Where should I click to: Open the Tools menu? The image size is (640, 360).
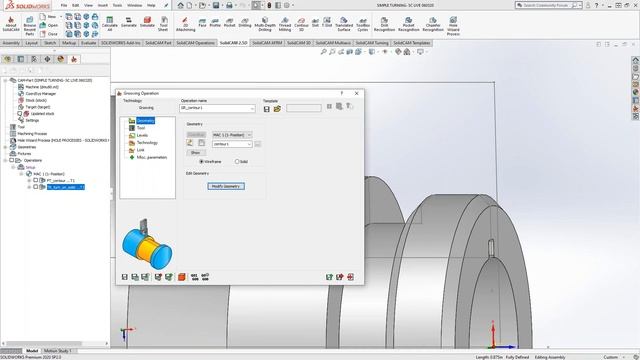pos(117,5)
